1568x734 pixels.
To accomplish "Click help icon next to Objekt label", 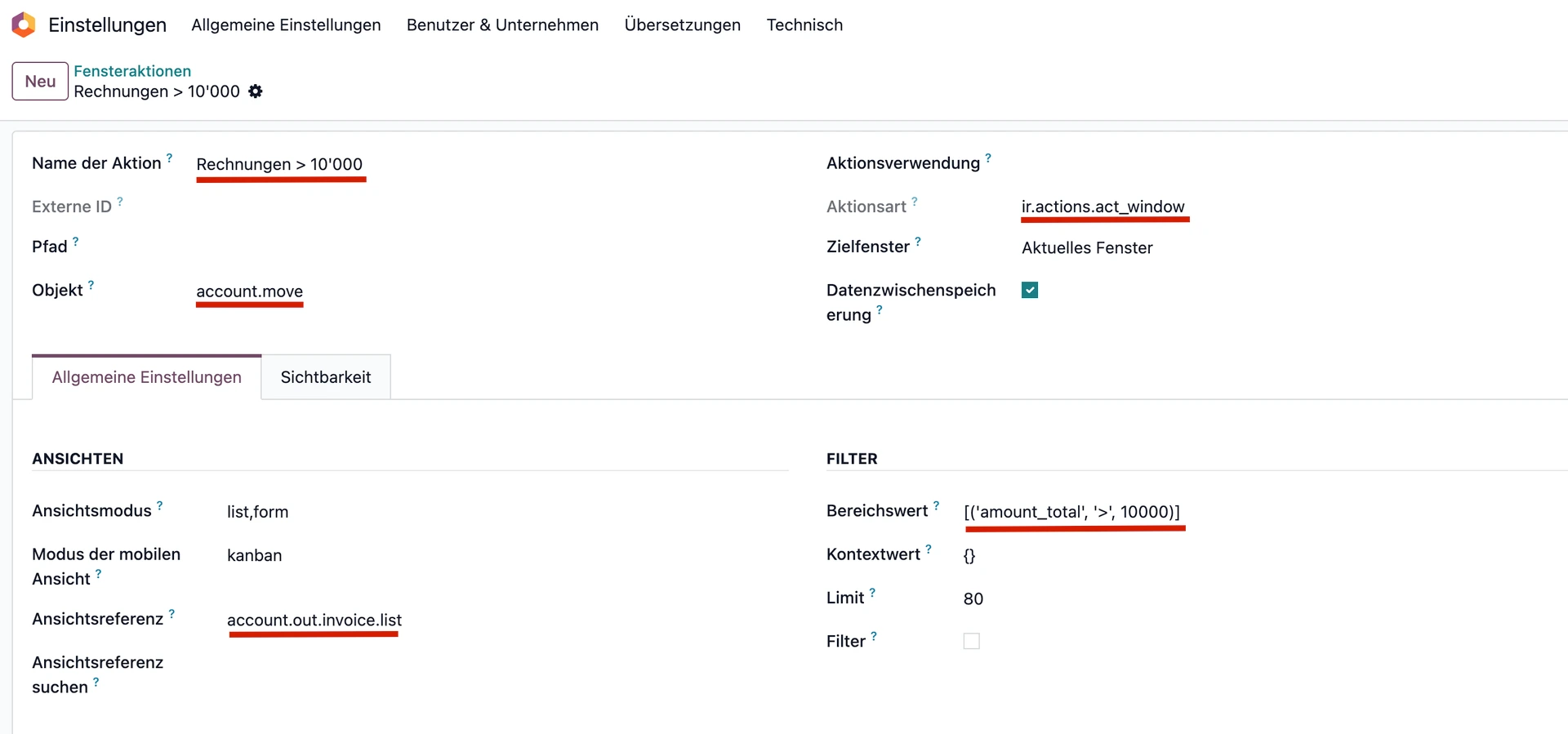I will tap(91, 285).
